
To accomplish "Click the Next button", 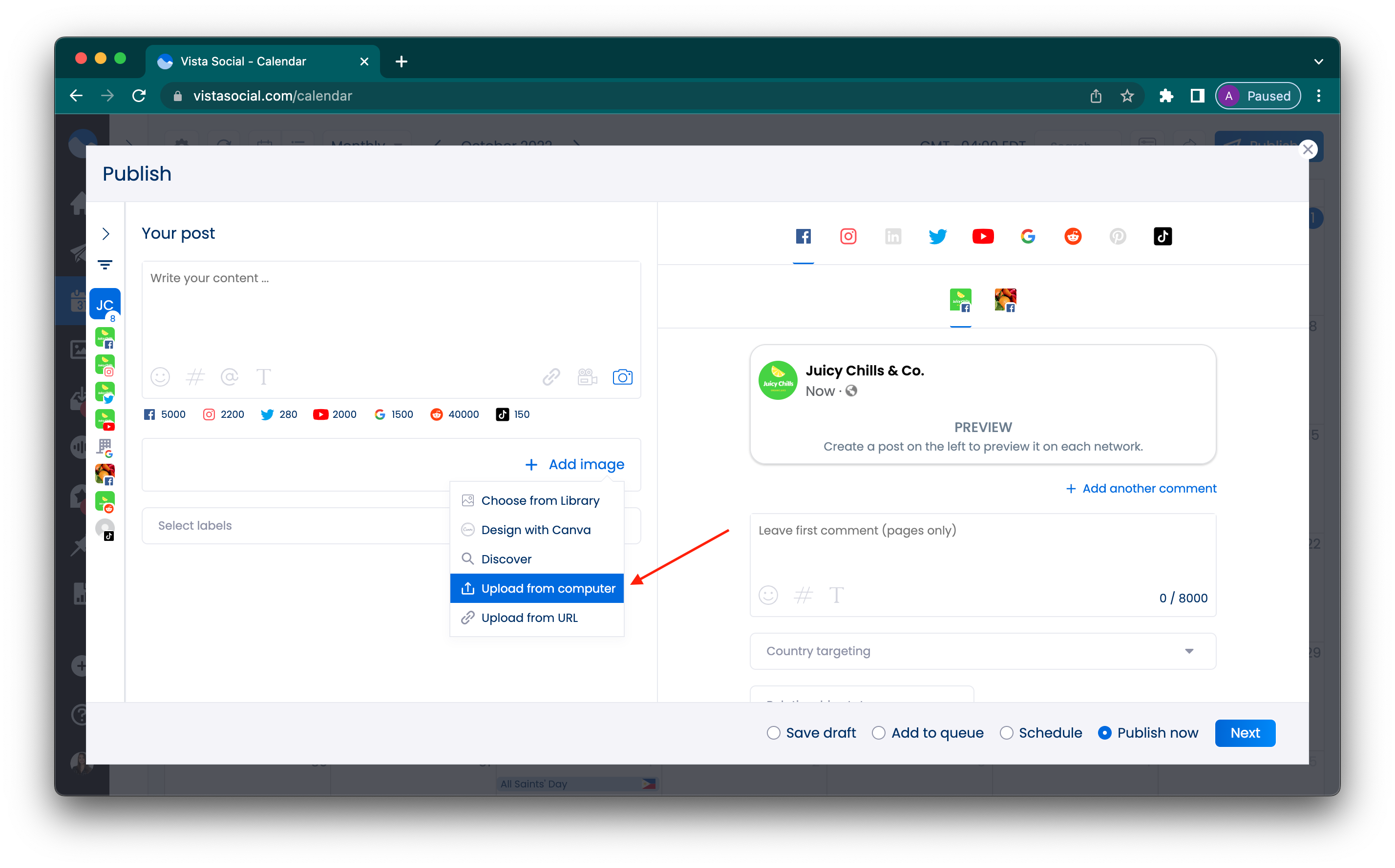I will point(1245,733).
